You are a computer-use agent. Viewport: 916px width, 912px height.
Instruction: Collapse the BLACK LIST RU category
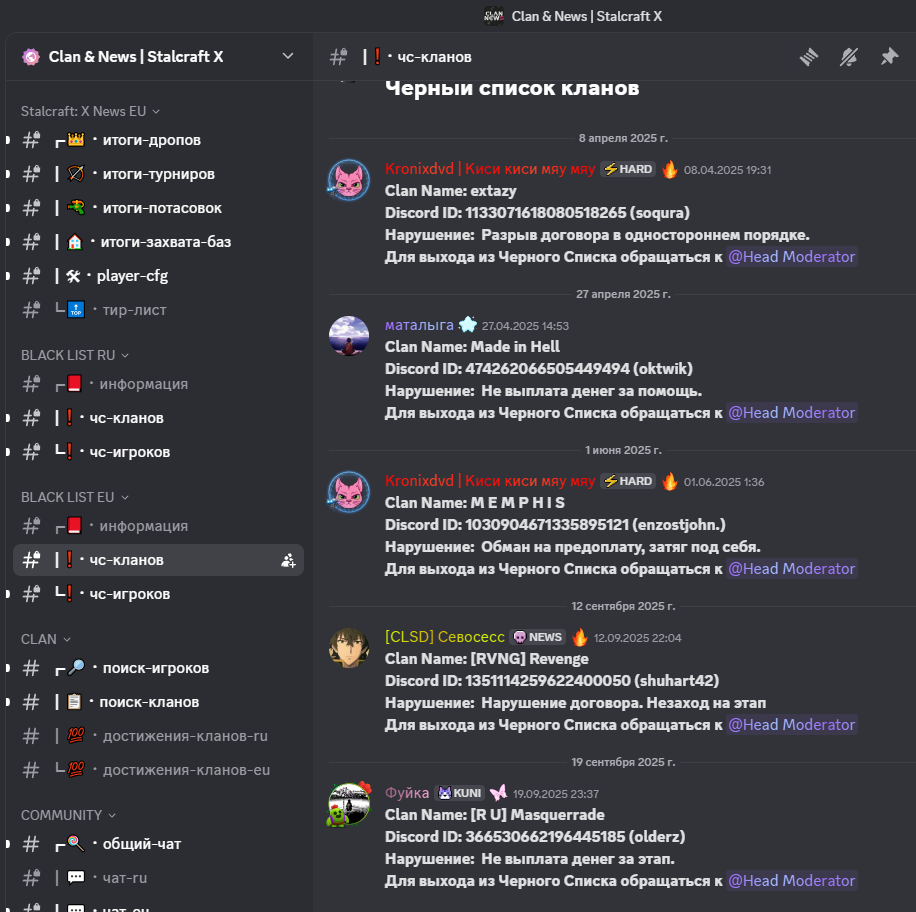point(75,355)
